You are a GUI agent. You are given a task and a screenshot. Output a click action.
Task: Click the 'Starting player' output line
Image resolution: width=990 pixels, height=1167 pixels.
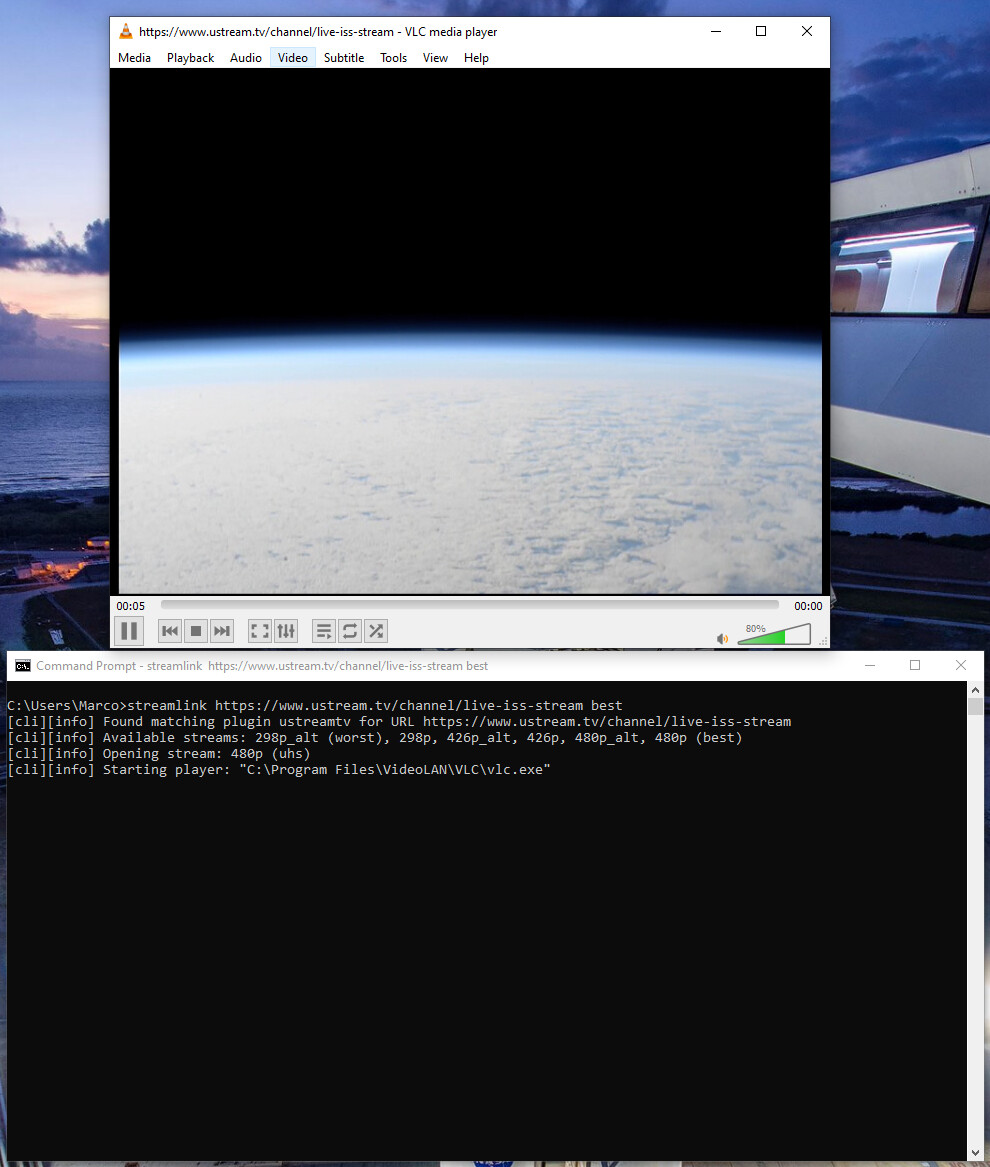pyautogui.click(x=278, y=770)
